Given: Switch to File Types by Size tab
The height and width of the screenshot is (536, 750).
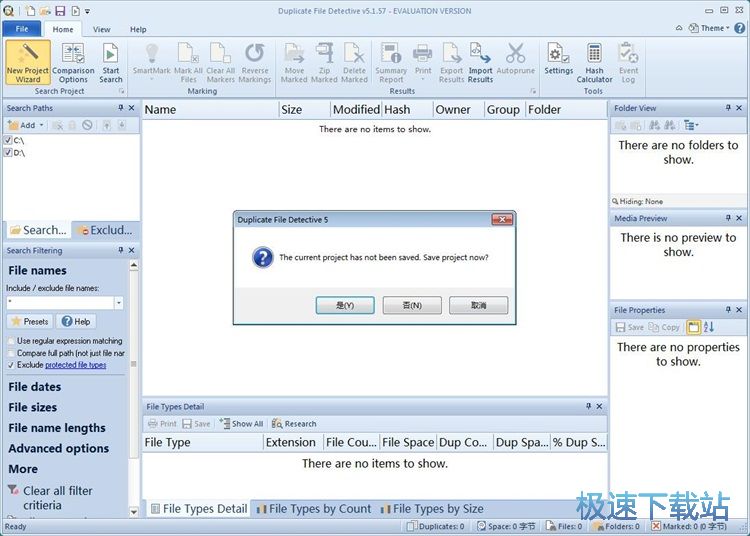Looking at the screenshot, I should click(x=432, y=509).
